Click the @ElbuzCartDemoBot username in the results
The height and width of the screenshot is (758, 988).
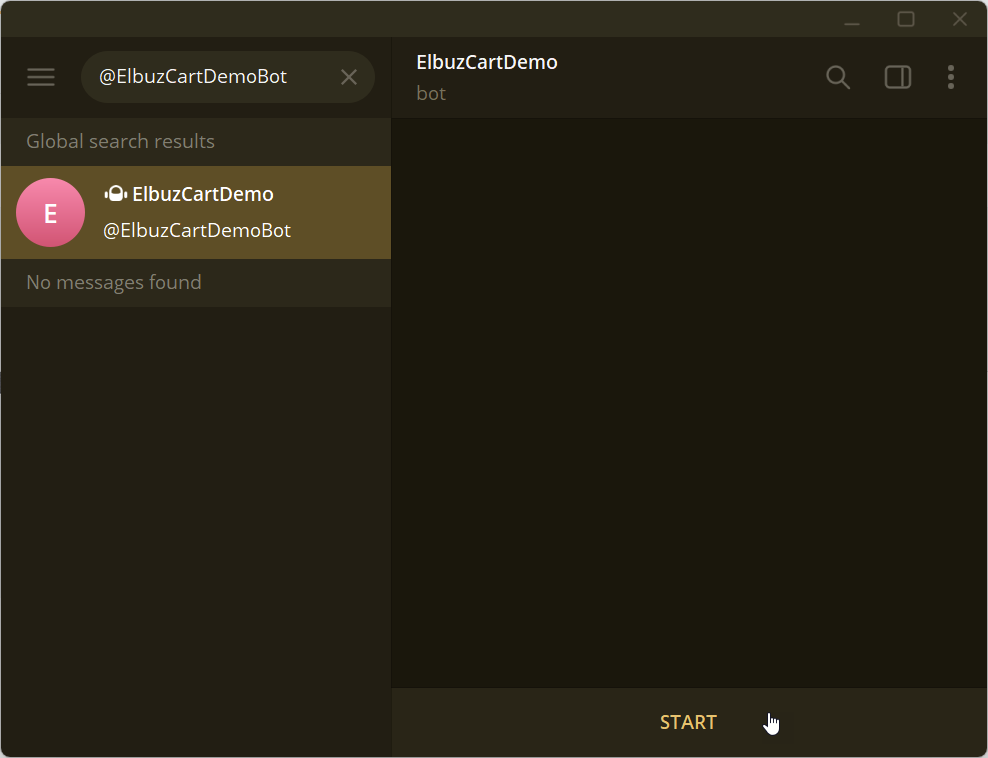click(197, 231)
